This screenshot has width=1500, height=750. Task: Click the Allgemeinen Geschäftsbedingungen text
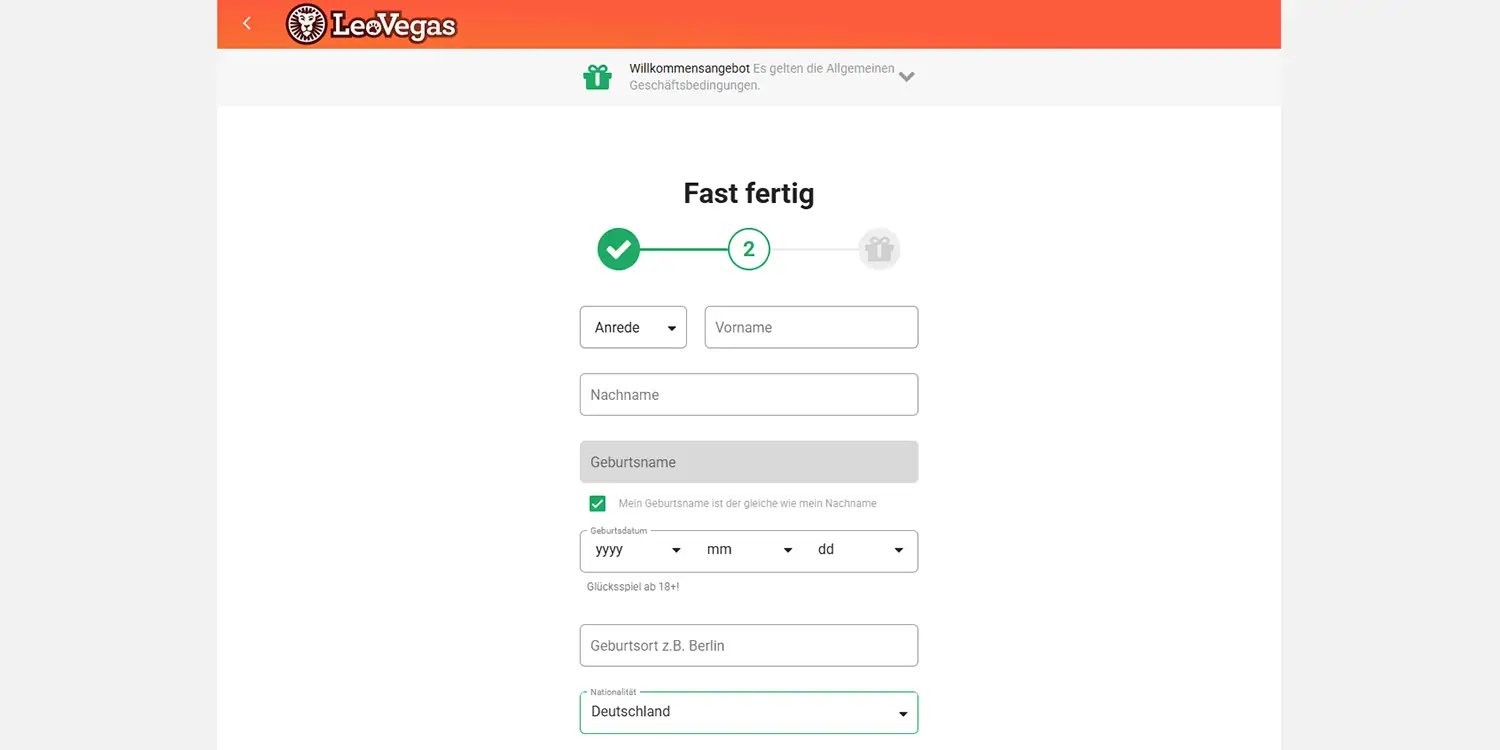[762, 77]
